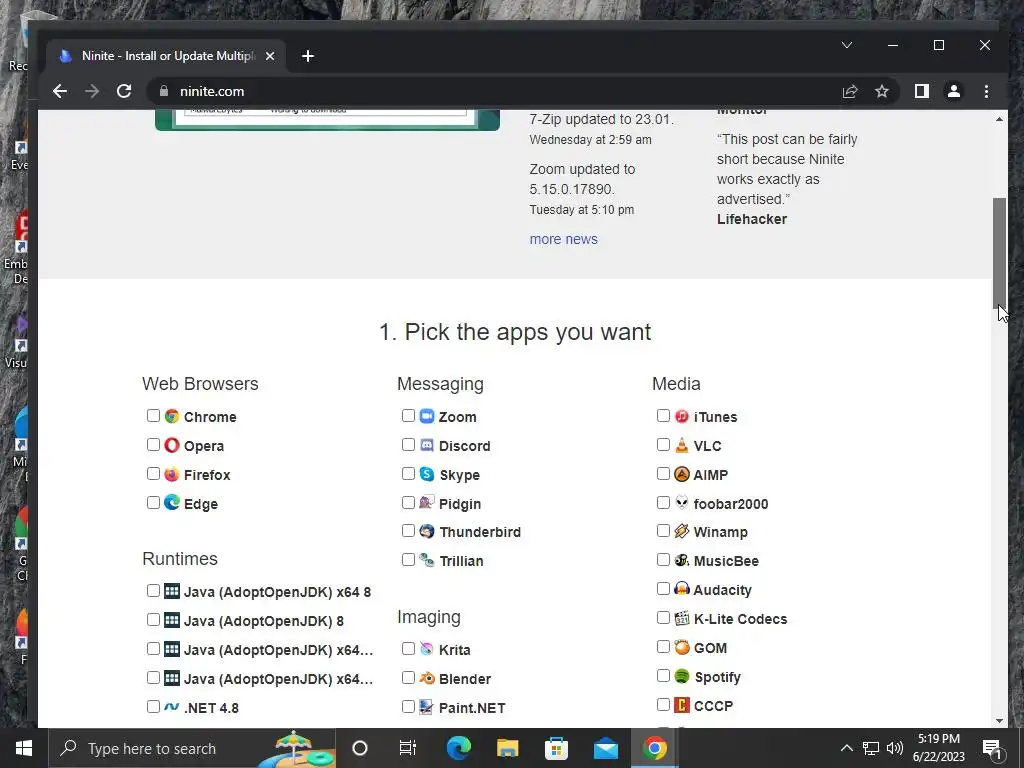Click the Skype label text
Image resolution: width=1024 pixels, height=768 pixels.
click(x=460, y=475)
